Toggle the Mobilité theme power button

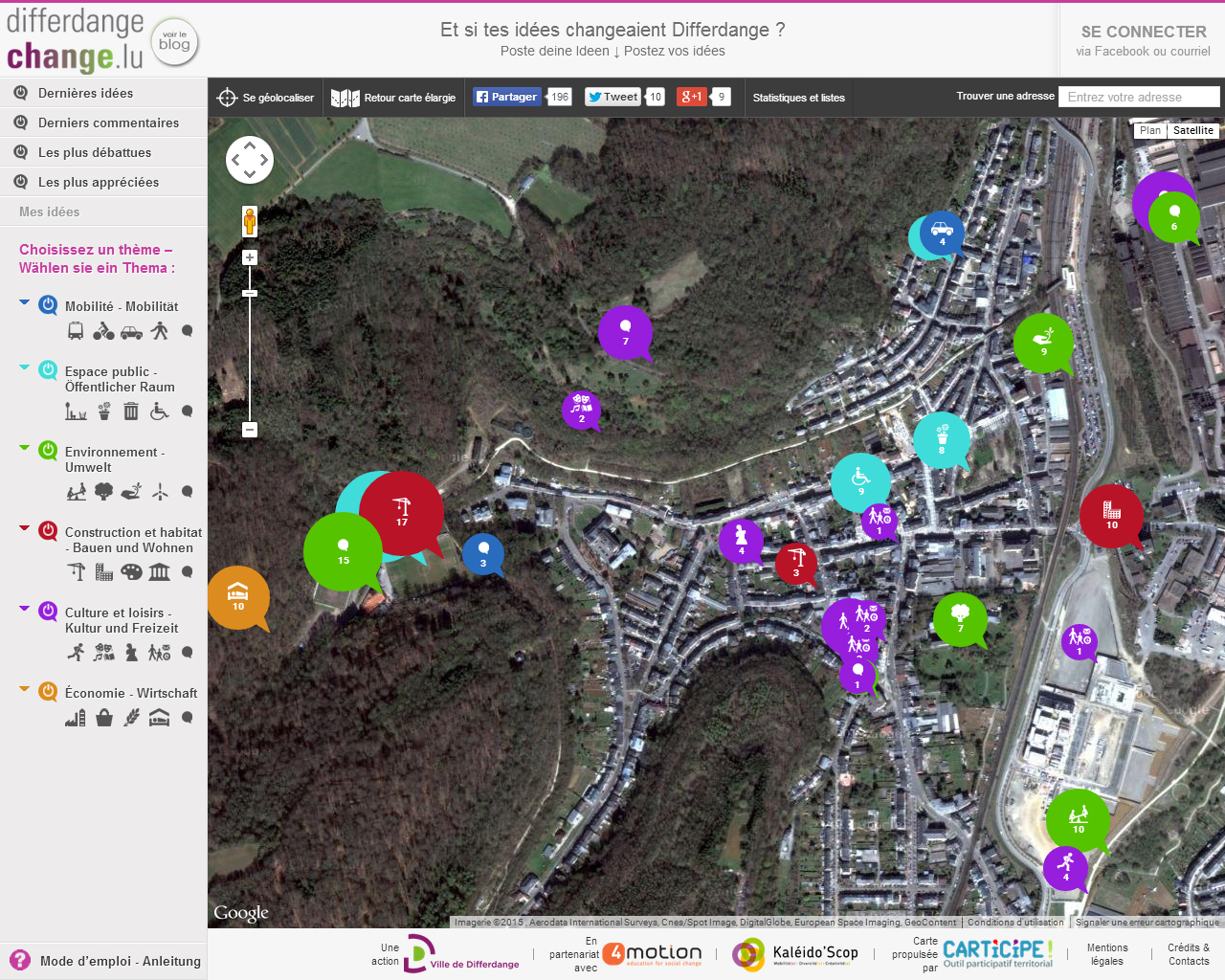(x=48, y=305)
